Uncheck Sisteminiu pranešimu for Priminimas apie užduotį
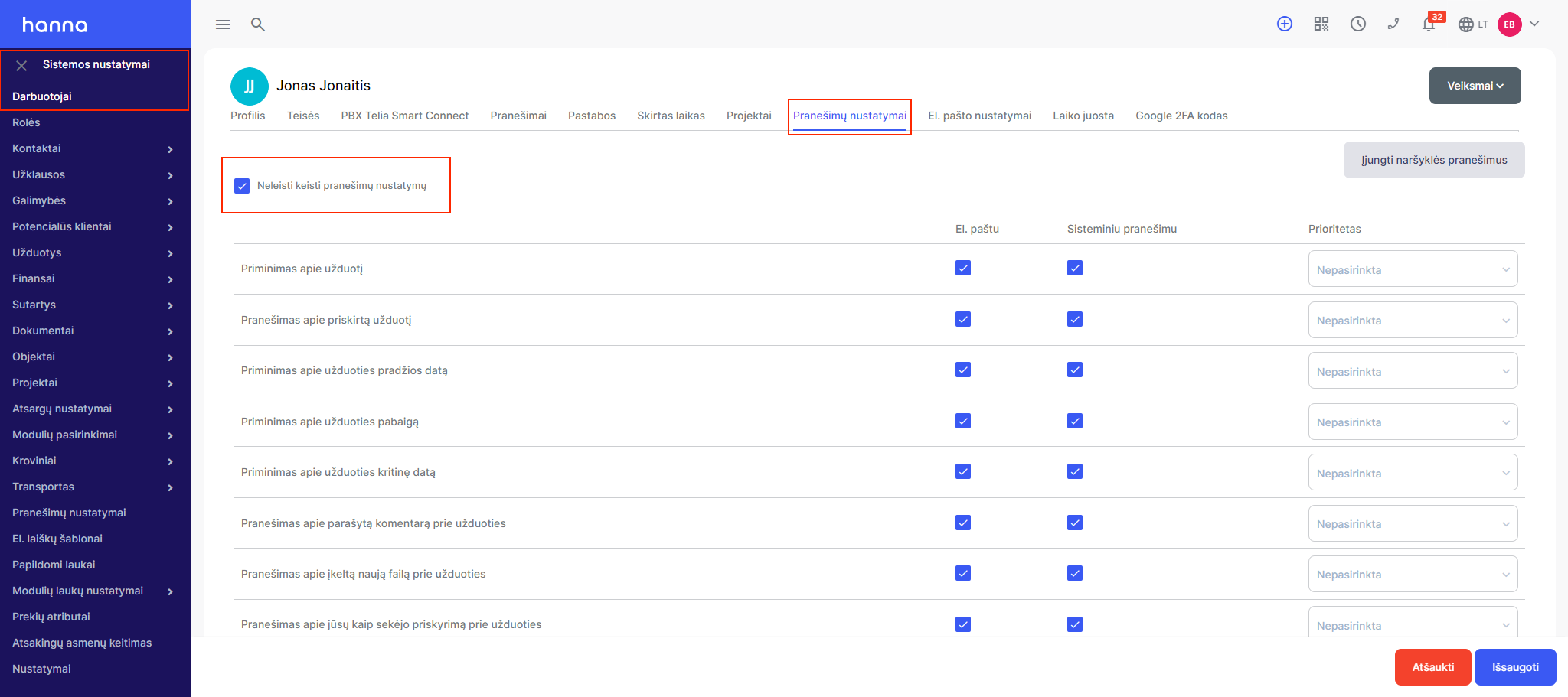 click(x=1075, y=268)
